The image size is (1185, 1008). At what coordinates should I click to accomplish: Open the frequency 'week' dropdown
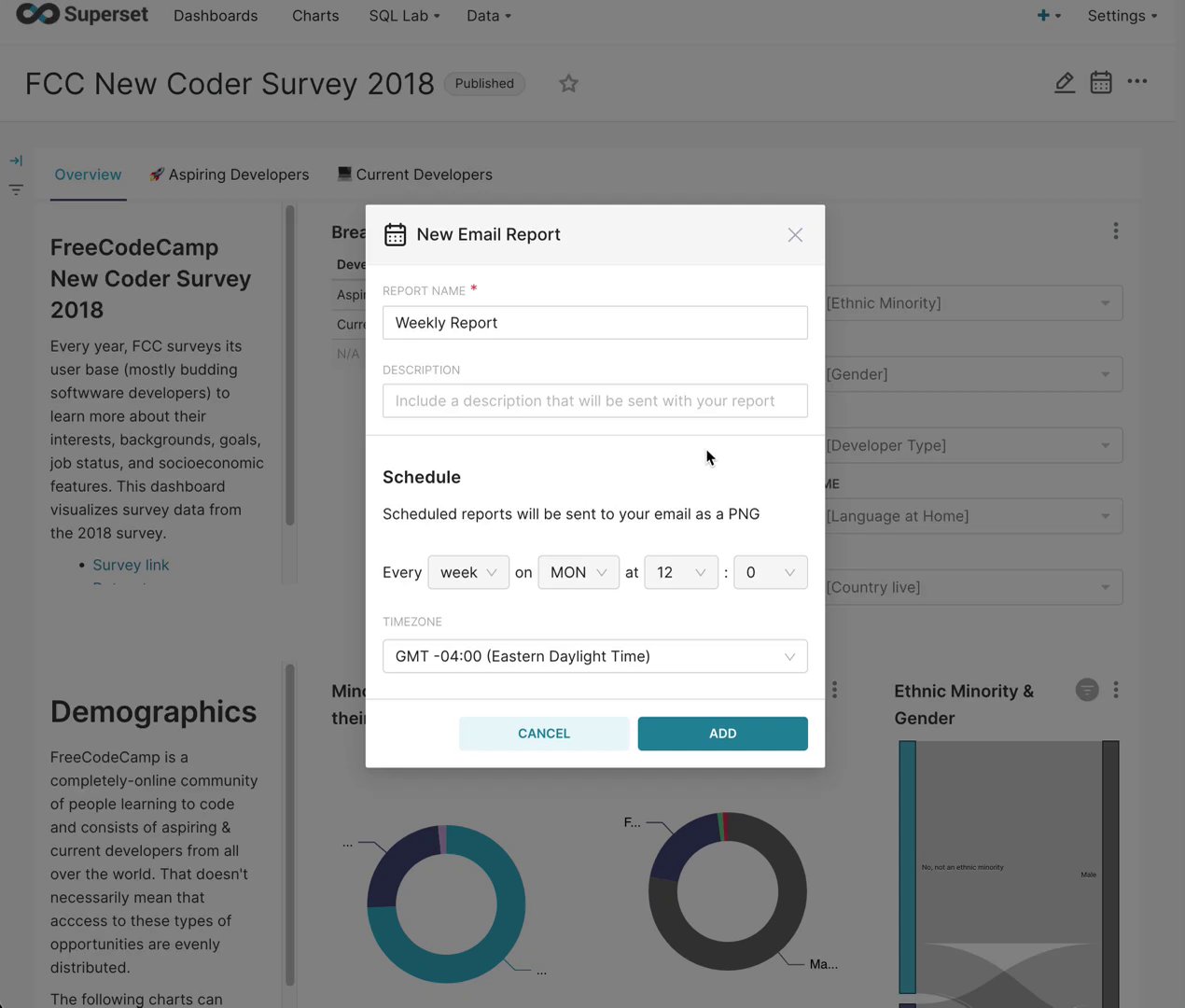point(468,572)
